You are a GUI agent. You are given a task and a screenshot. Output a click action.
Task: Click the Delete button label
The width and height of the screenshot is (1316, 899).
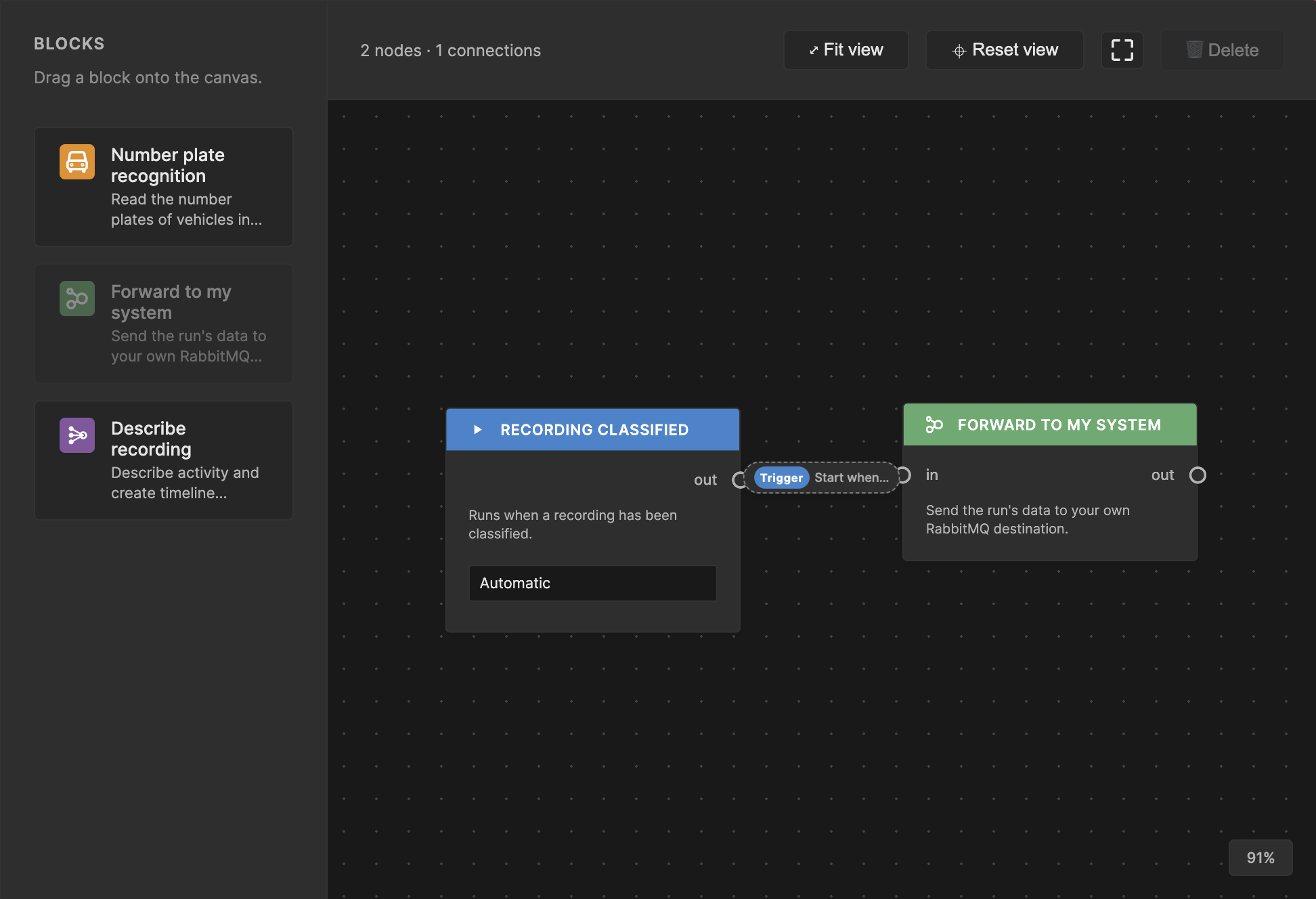pos(1233,50)
